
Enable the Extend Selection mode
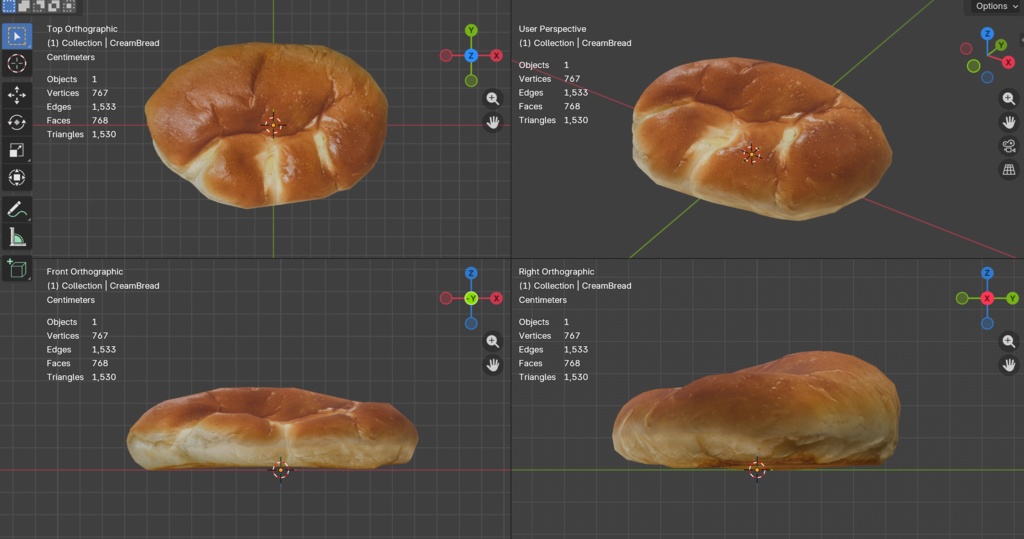coord(24,6)
